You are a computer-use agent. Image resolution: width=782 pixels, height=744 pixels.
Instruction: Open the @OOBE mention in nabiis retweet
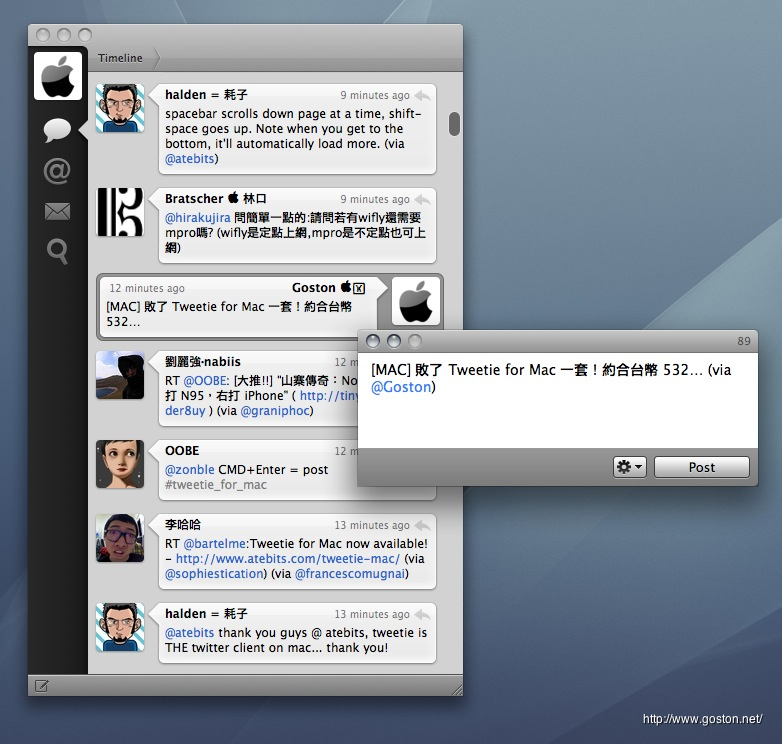tap(204, 380)
